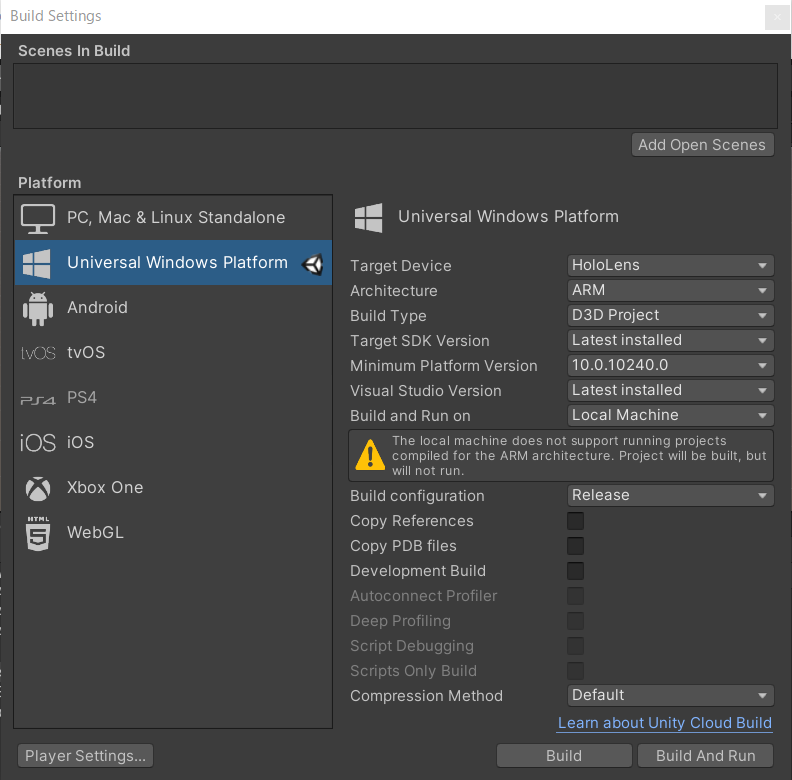This screenshot has width=792, height=780.
Task: Open Player Settings
Action: point(85,756)
